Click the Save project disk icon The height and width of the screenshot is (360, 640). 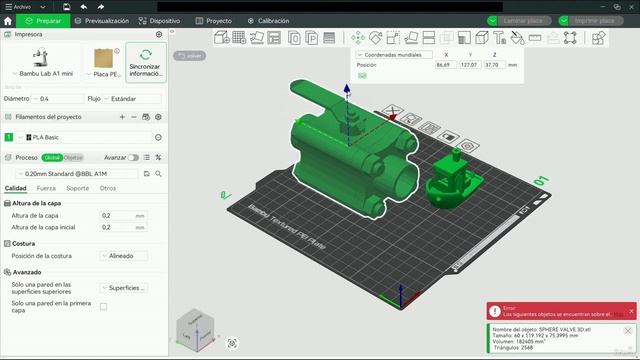(67, 7)
